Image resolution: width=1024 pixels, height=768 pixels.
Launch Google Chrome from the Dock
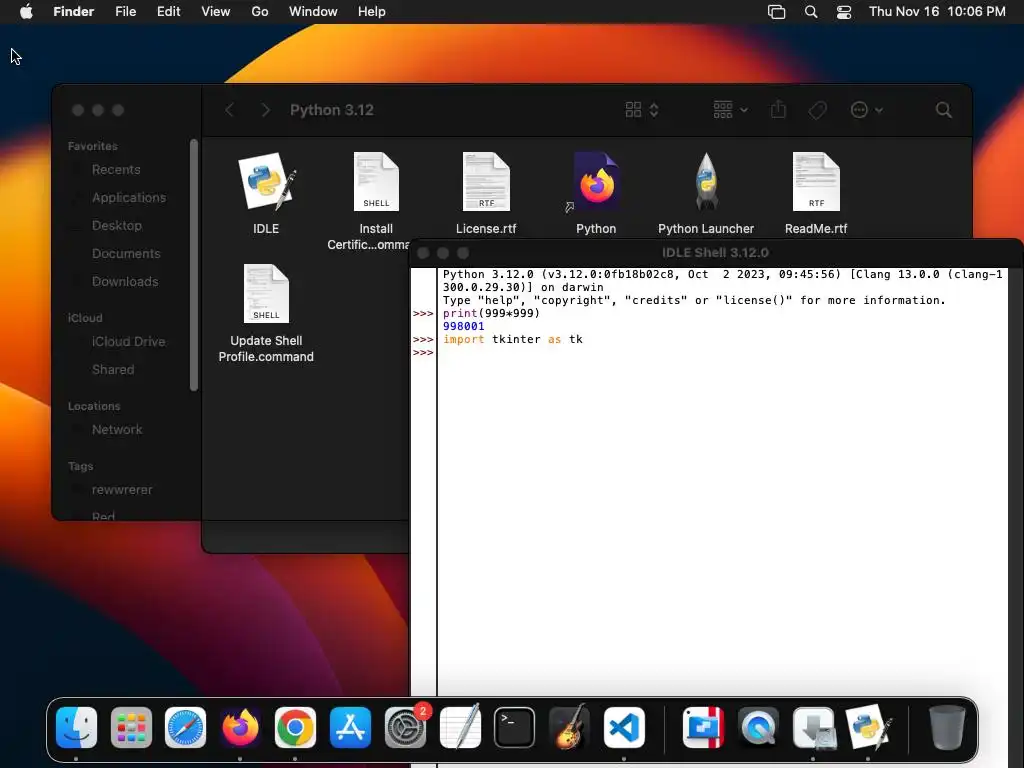pyautogui.click(x=295, y=728)
